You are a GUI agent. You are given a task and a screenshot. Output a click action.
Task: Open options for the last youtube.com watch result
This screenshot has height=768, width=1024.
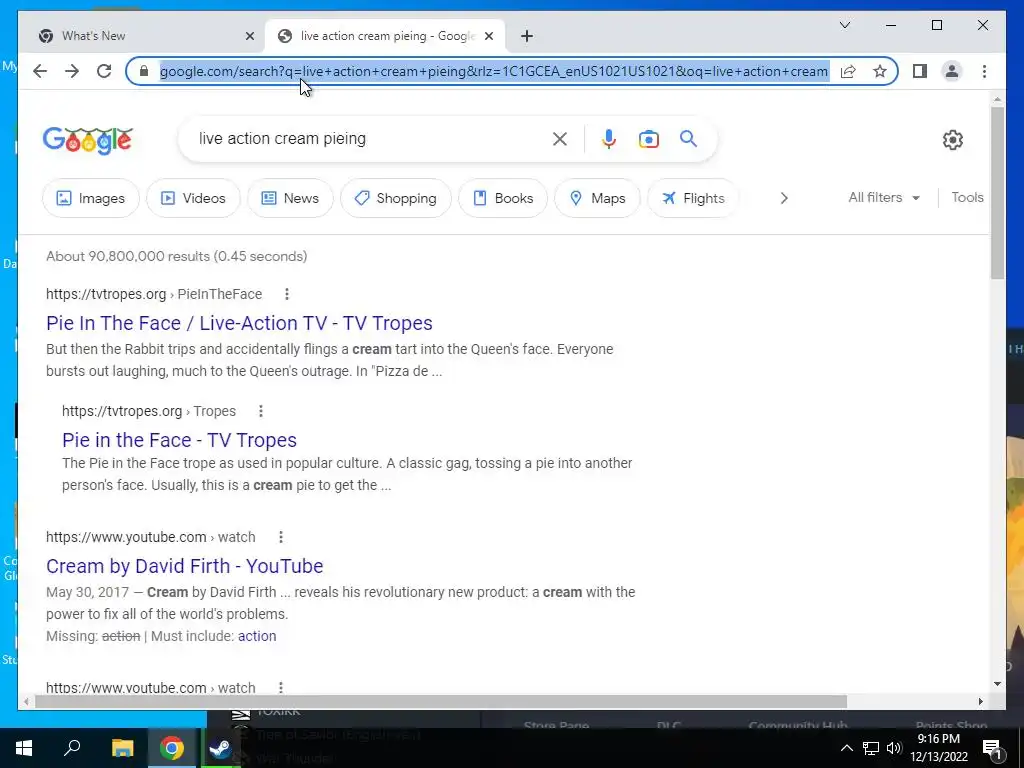pos(281,688)
